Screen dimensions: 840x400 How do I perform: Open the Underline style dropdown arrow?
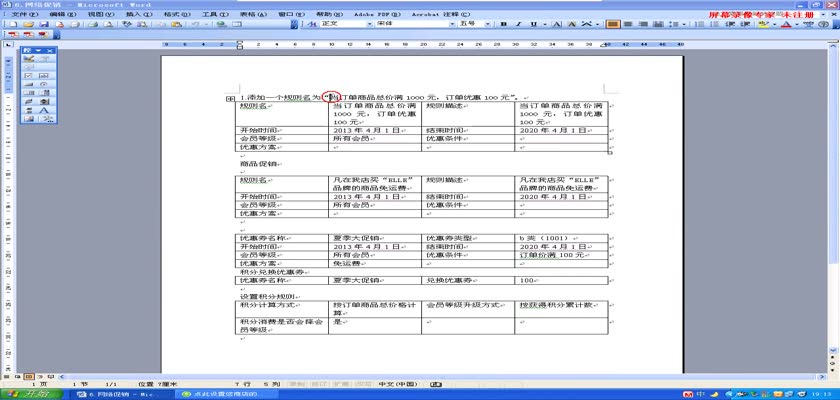544,24
